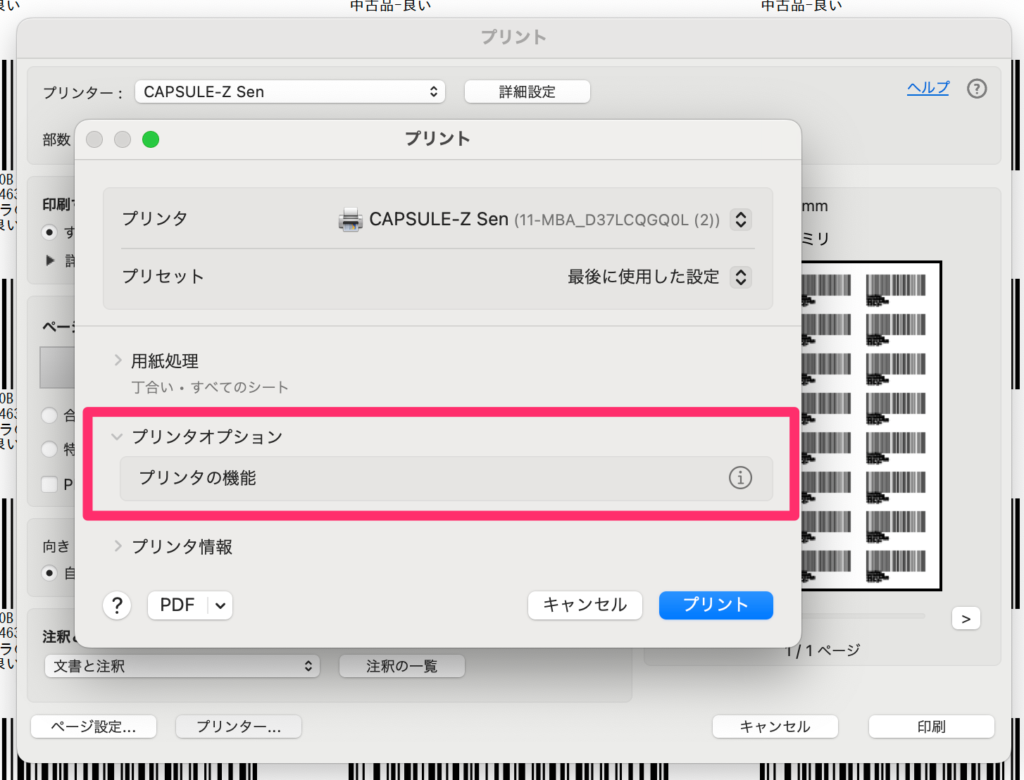Open the ヘルプ link
This screenshot has height=780, width=1024.
tap(927, 88)
